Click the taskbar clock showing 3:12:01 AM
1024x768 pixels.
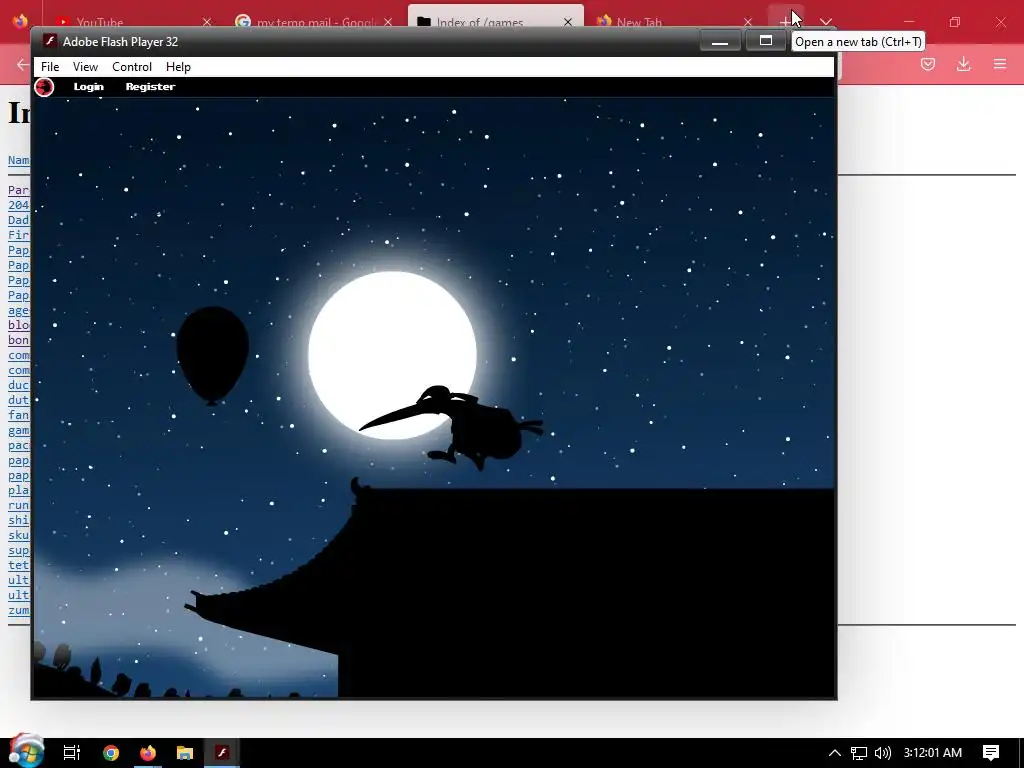[x=933, y=753]
